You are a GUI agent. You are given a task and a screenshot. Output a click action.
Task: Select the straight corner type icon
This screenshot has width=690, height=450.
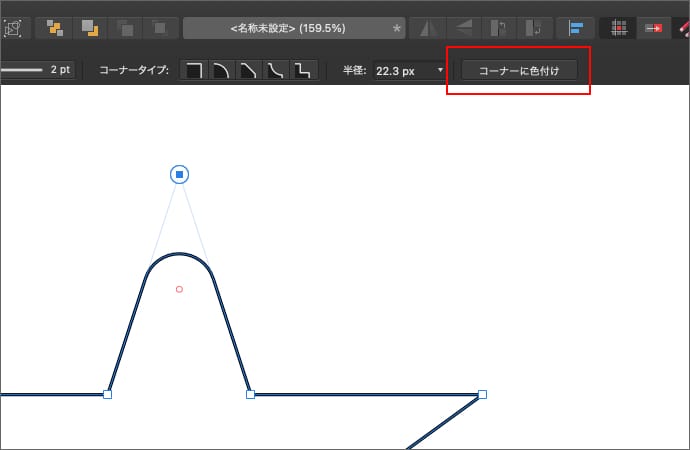click(194, 71)
